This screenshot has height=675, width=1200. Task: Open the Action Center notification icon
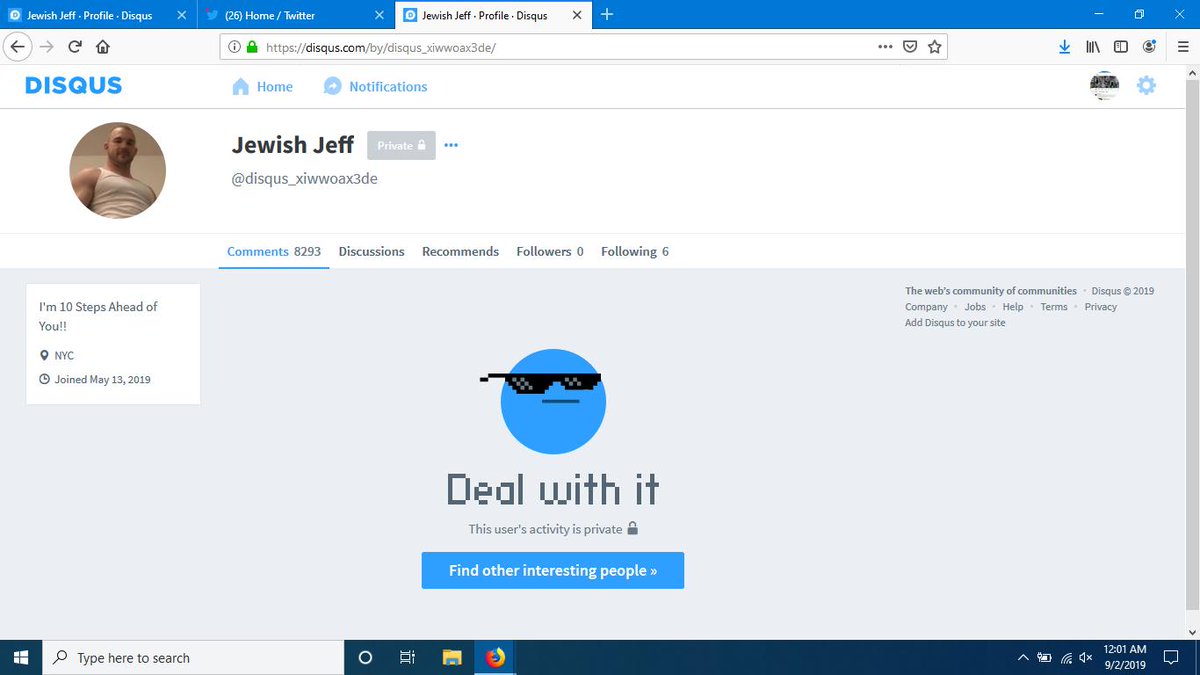[x=1169, y=657]
